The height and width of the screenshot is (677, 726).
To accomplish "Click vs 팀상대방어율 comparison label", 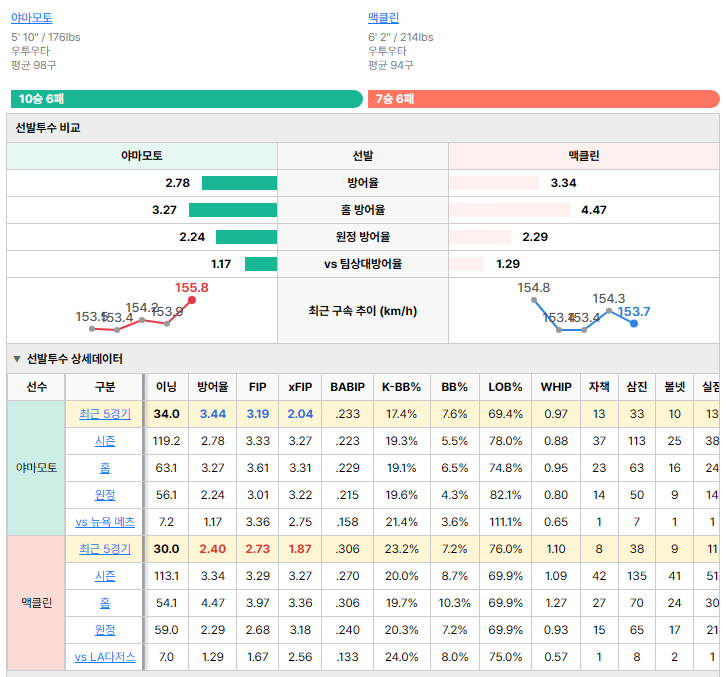I will click(x=363, y=264).
